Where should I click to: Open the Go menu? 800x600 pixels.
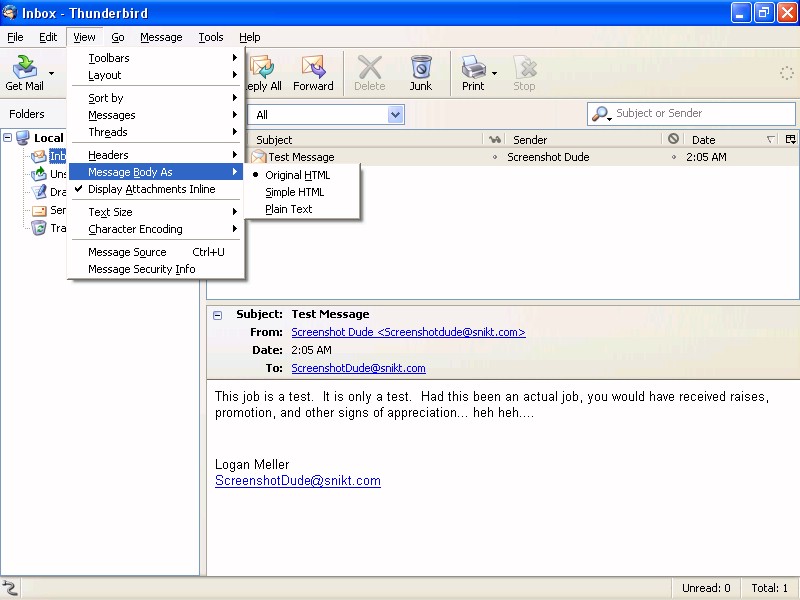(x=118, y=37)
